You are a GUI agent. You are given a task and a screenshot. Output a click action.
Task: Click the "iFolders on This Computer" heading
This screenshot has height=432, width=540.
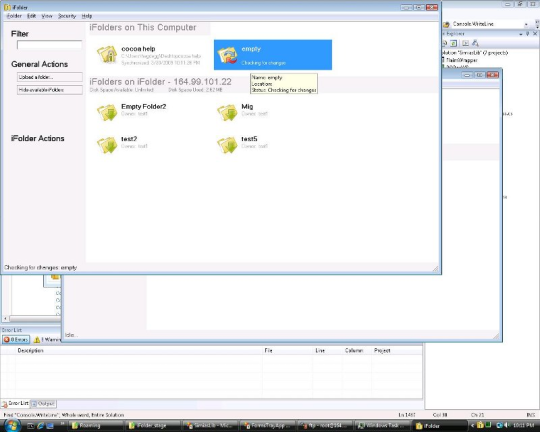[x=143, y=28]
